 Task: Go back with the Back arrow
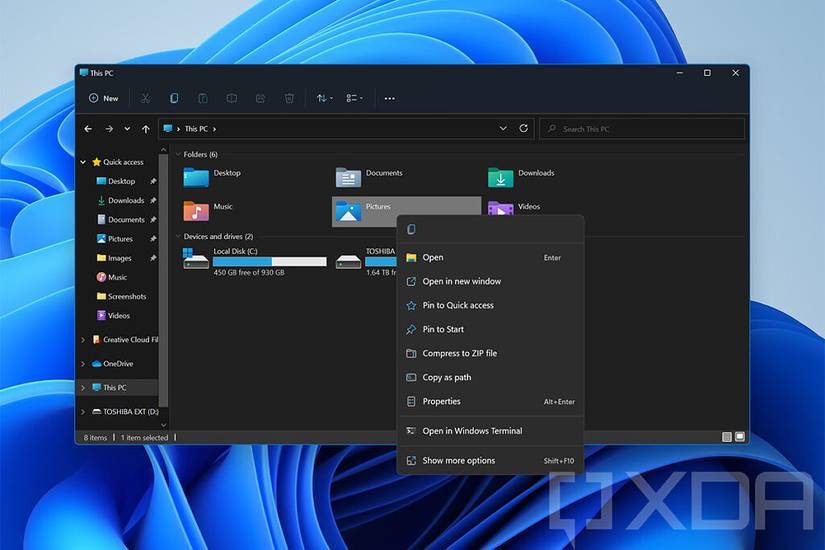point(88,129)
